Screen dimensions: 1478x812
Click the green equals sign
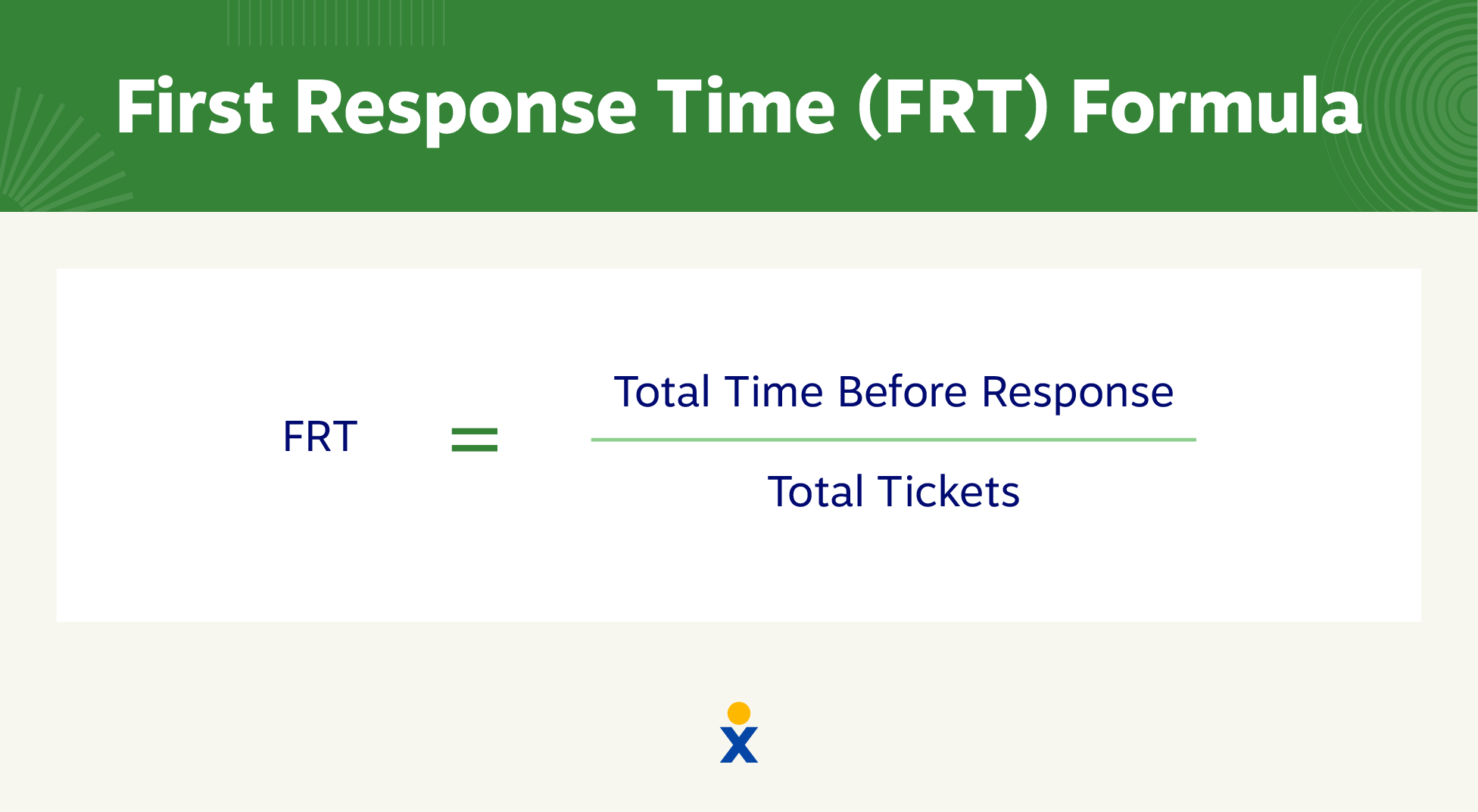click(x=475, y=440)
